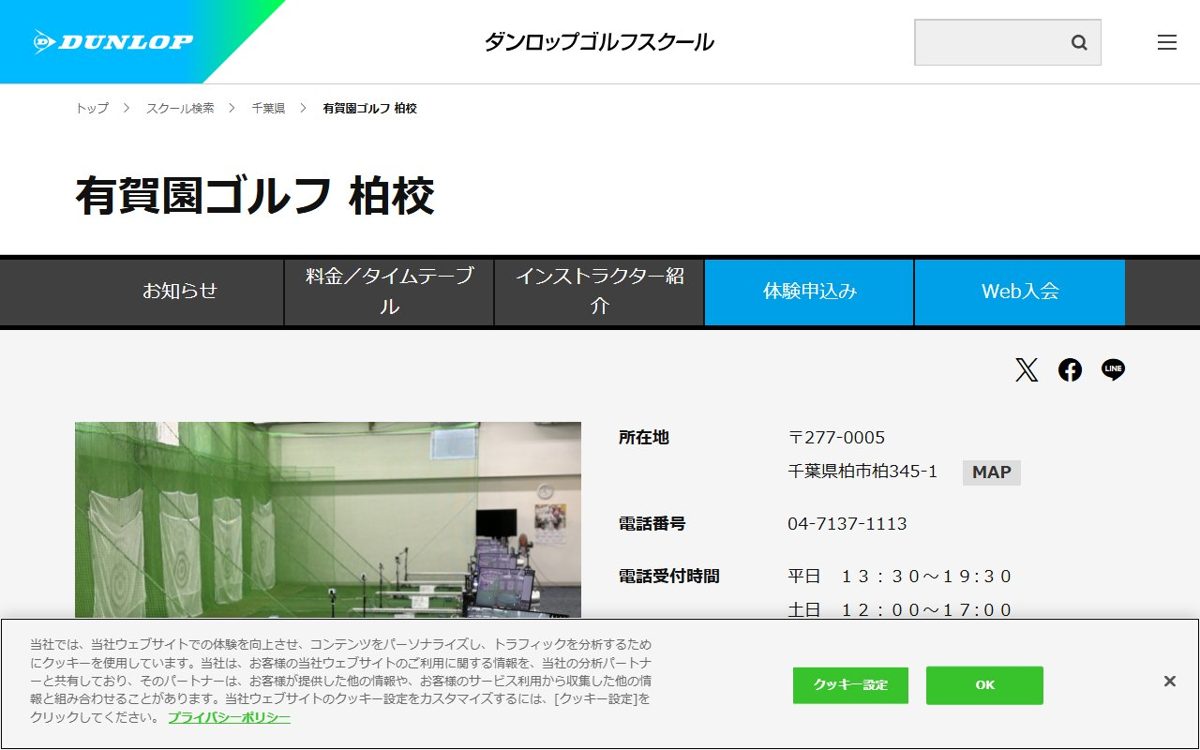Share page on Facebook
This screenshot has height=750, width=1200.
(1070, 370)
